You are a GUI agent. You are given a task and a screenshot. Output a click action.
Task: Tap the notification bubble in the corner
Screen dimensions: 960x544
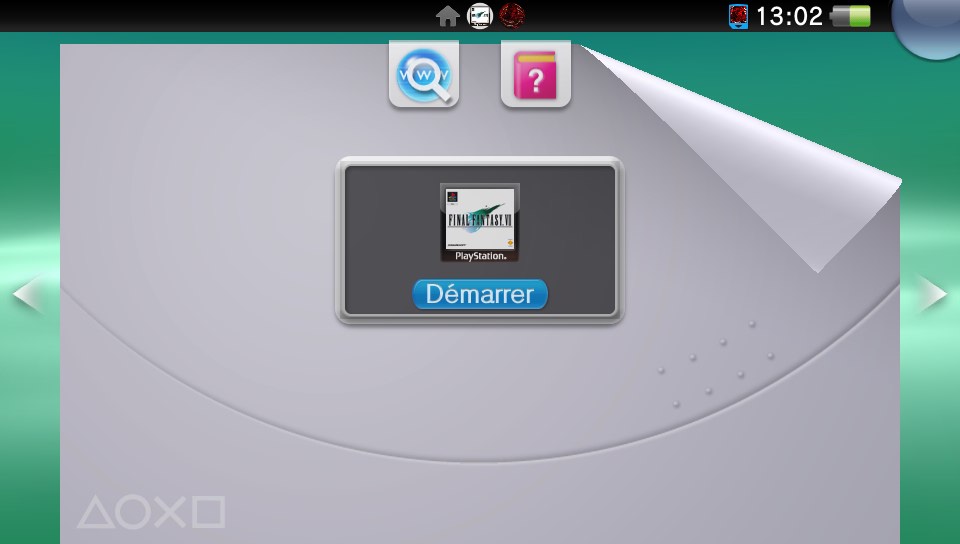pos(929,24)
